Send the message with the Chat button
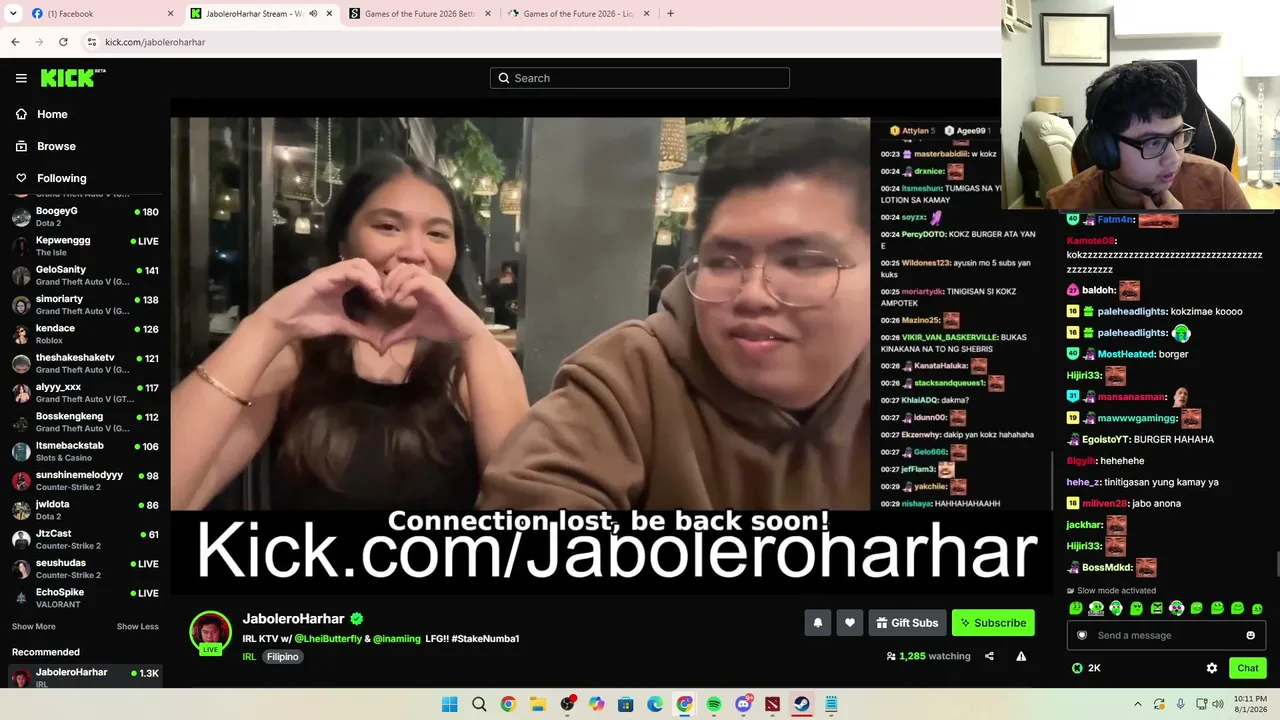The height and width of the screenshot is (720, 1280). tap(1247, 668)
